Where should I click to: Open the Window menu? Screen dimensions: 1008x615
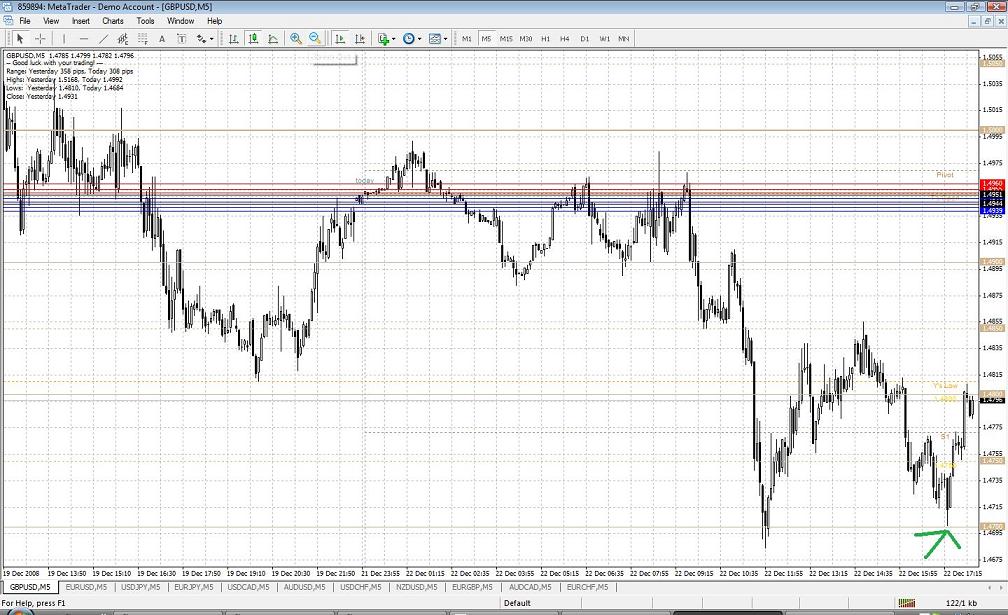[x=181, y=21]
